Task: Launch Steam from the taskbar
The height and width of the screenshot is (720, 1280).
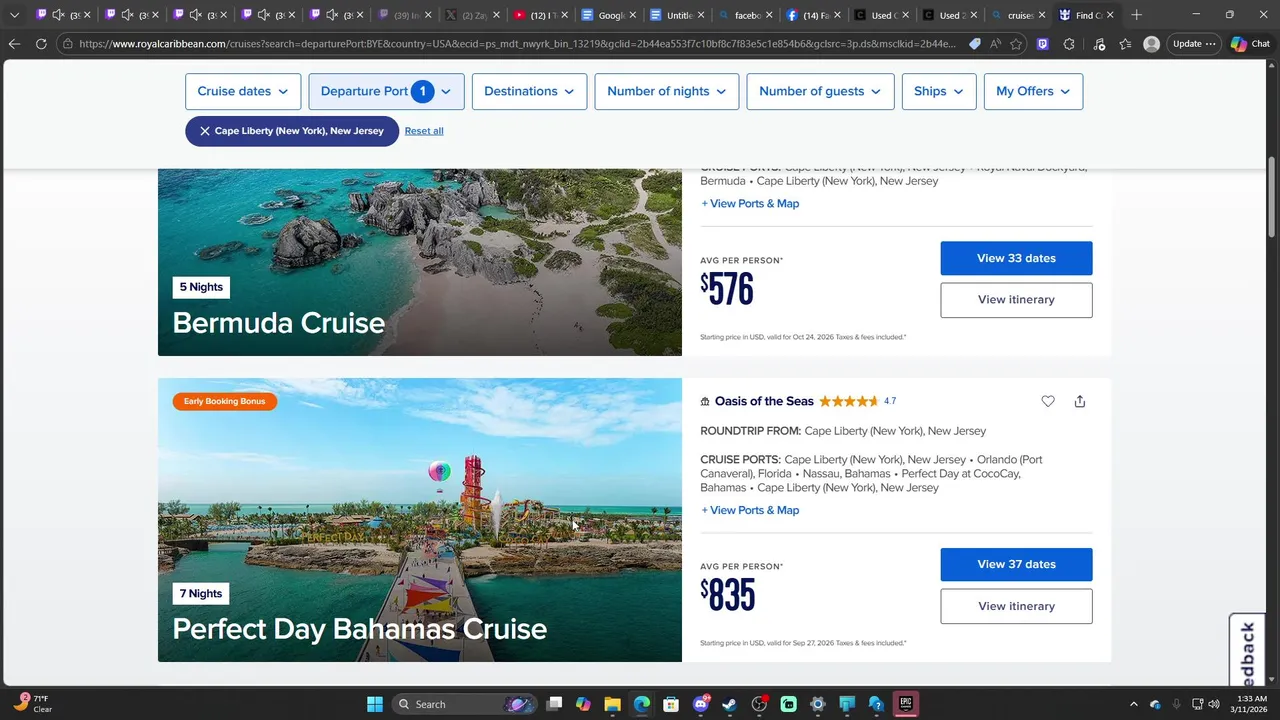Action: [x=729, y=704]
